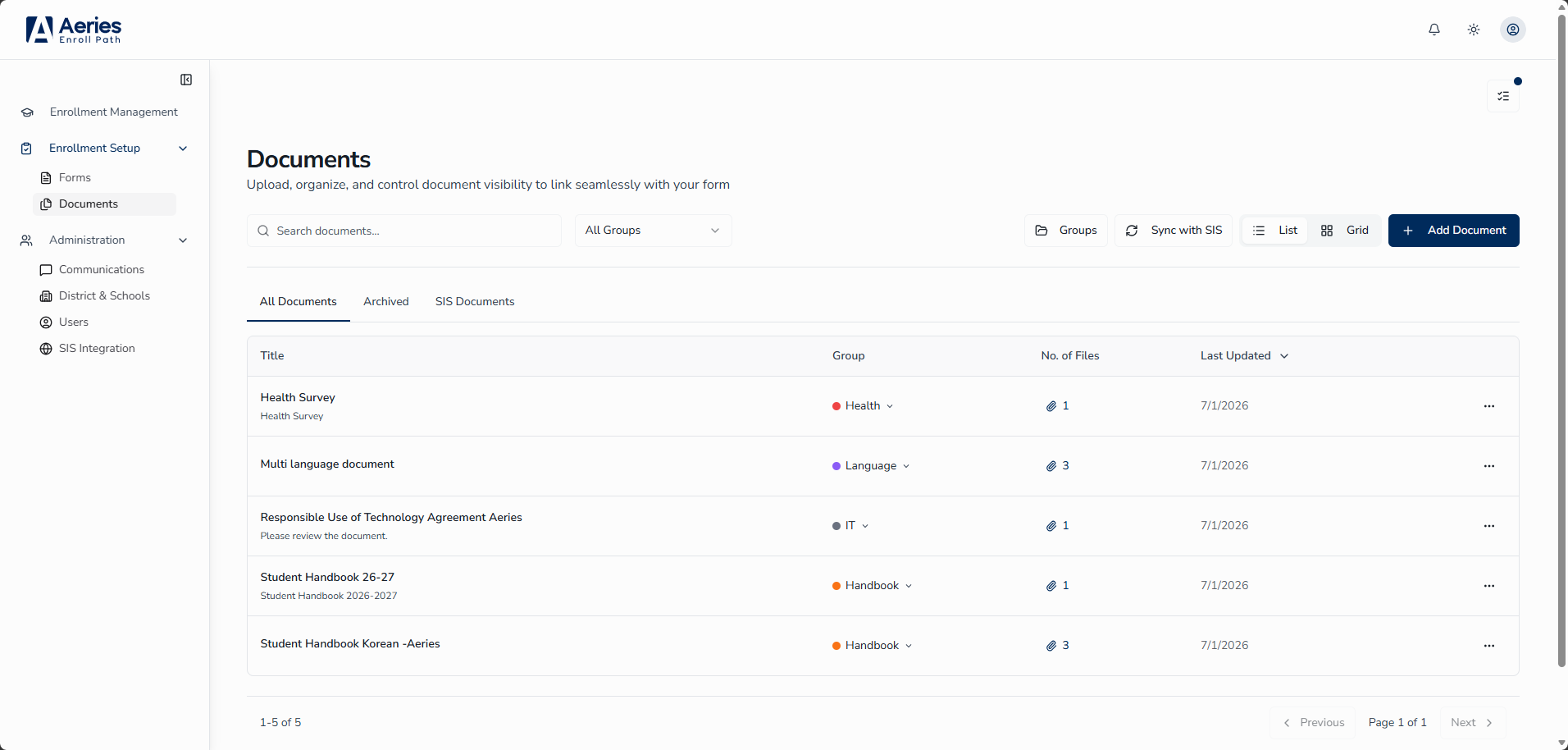This screenshot has height=750, width=1568.
Task: Open the Groups button
Action: [x=1065, y=231]
